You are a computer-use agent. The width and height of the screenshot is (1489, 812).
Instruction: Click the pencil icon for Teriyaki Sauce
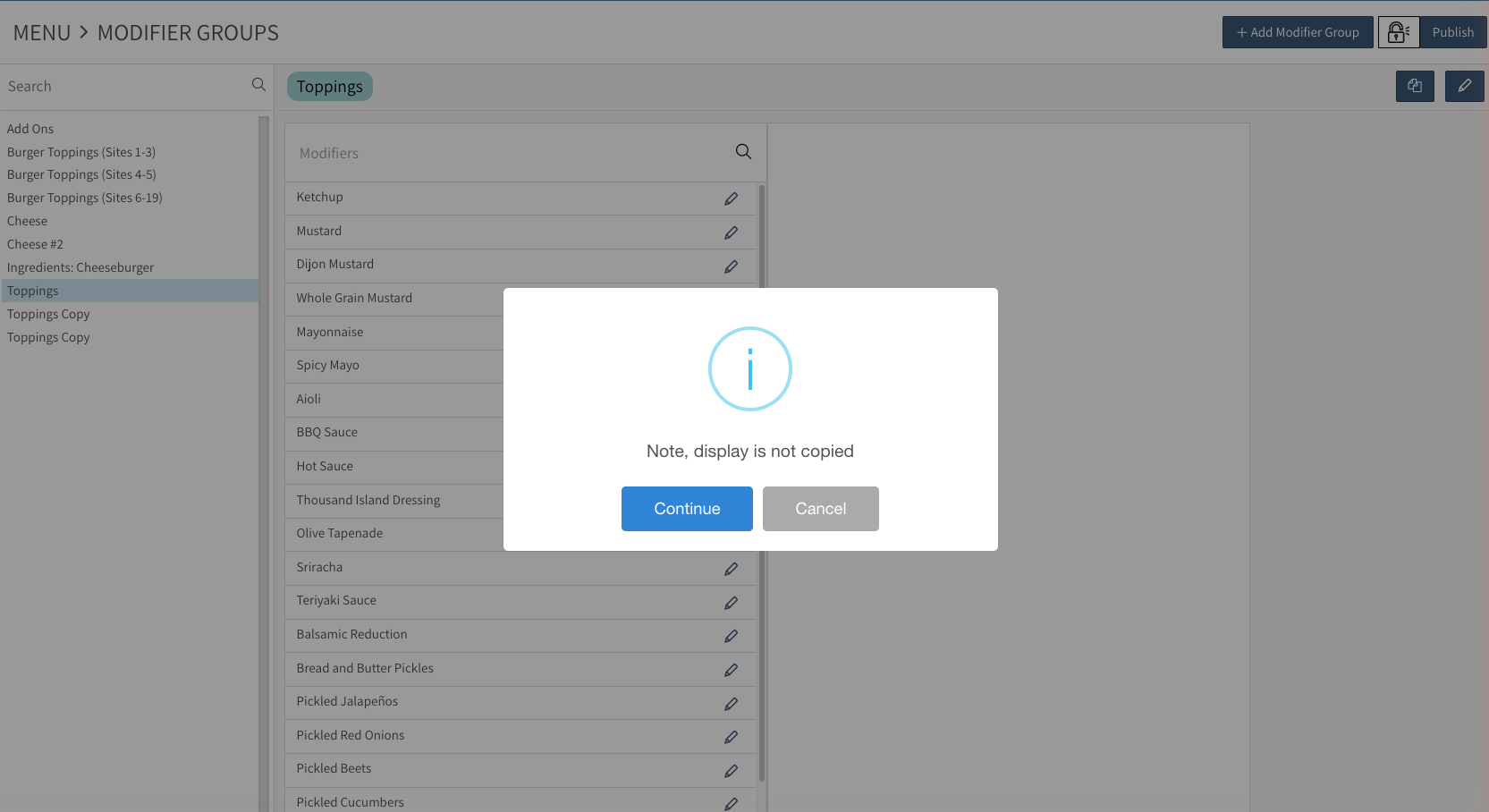tap(732, 603)
